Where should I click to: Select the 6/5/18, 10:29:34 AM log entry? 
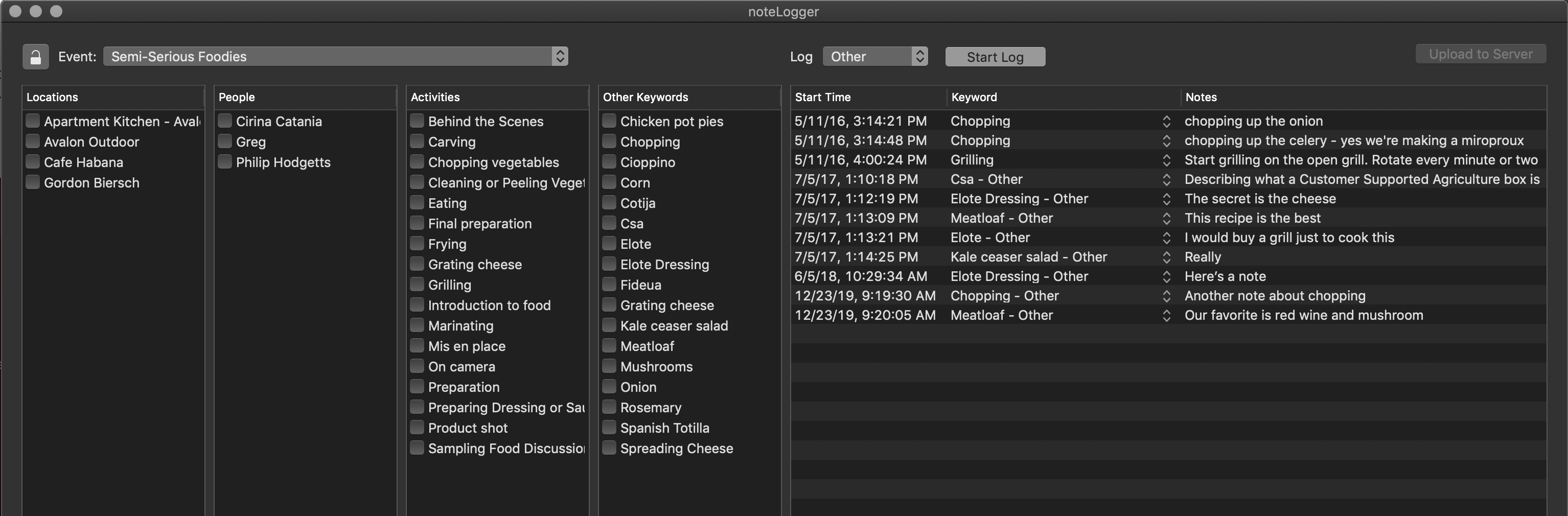click(x=861, y=276)
